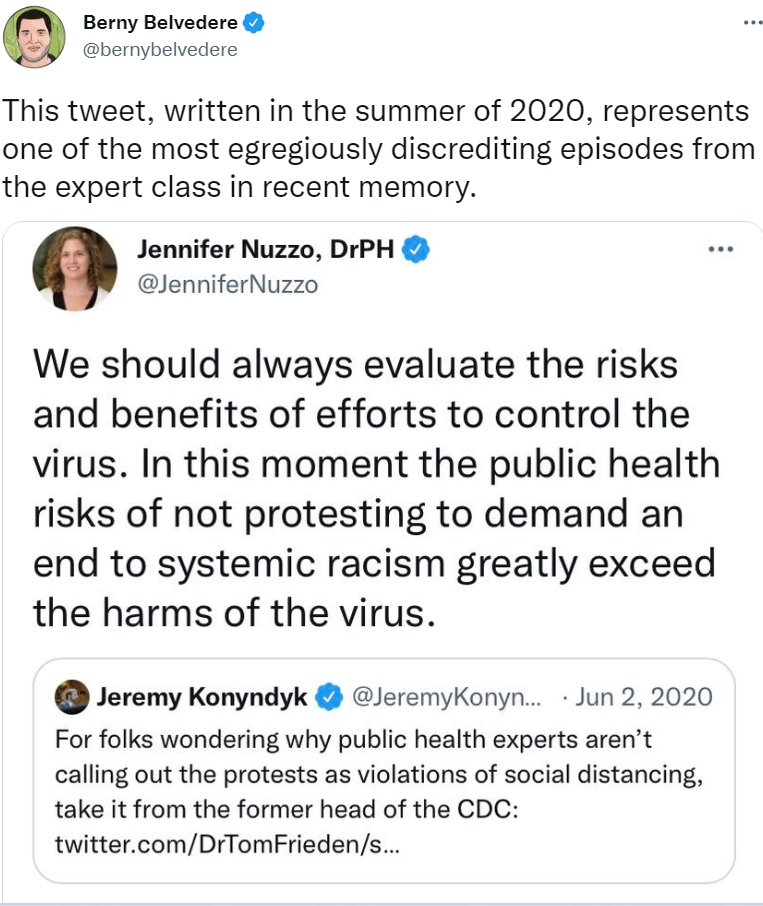Click the 'former head of the CDC' tweet body
763x906 pixels.
pos(379,792)
